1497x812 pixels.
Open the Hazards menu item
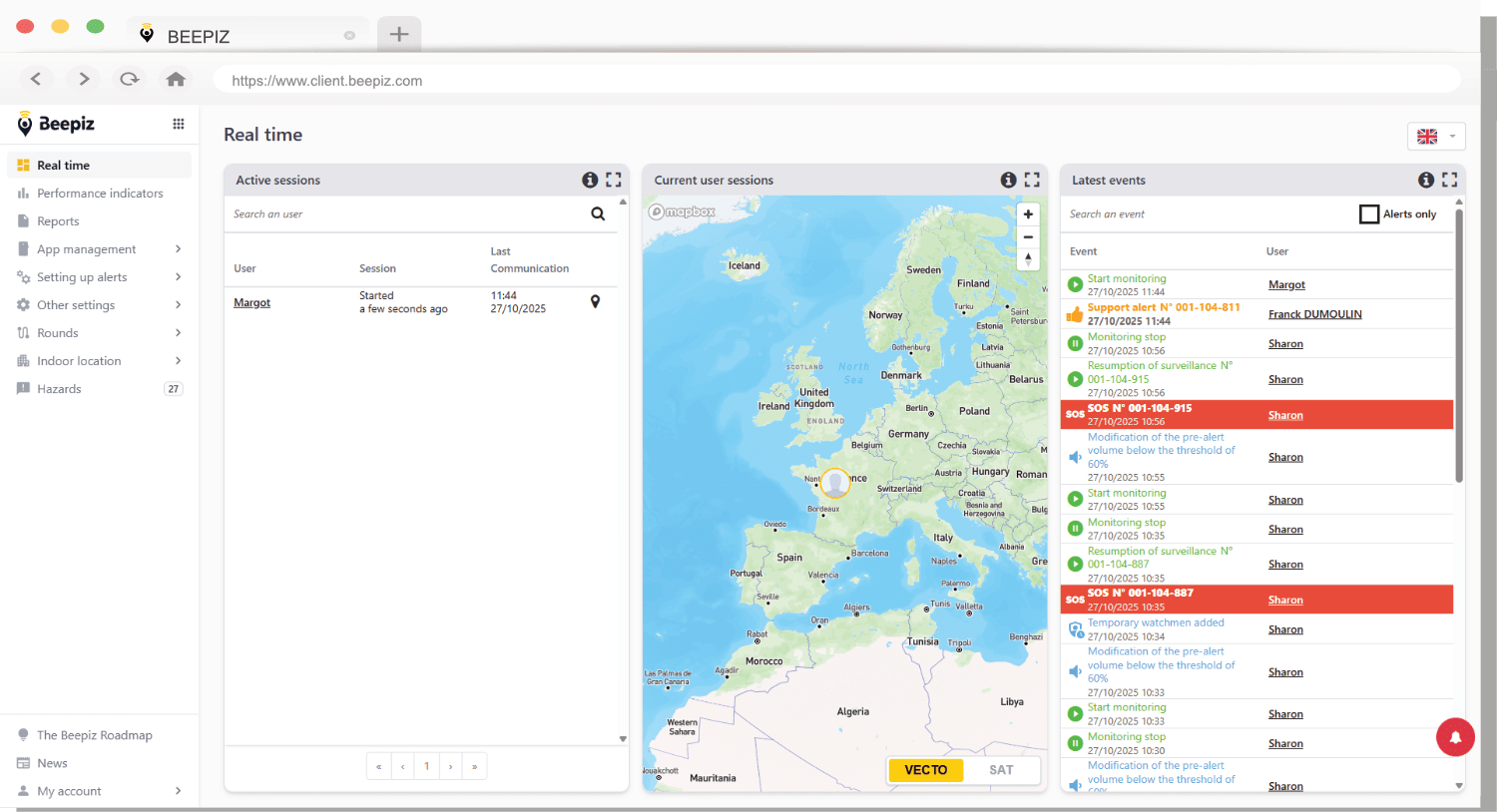coord(59,389)
